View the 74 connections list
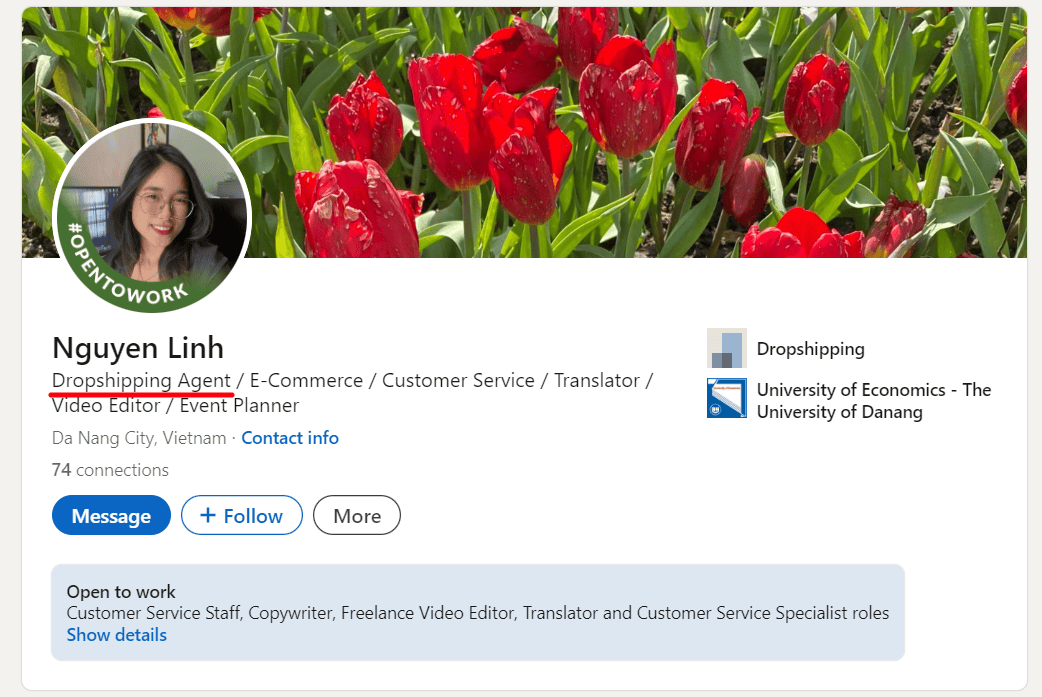 110,470
